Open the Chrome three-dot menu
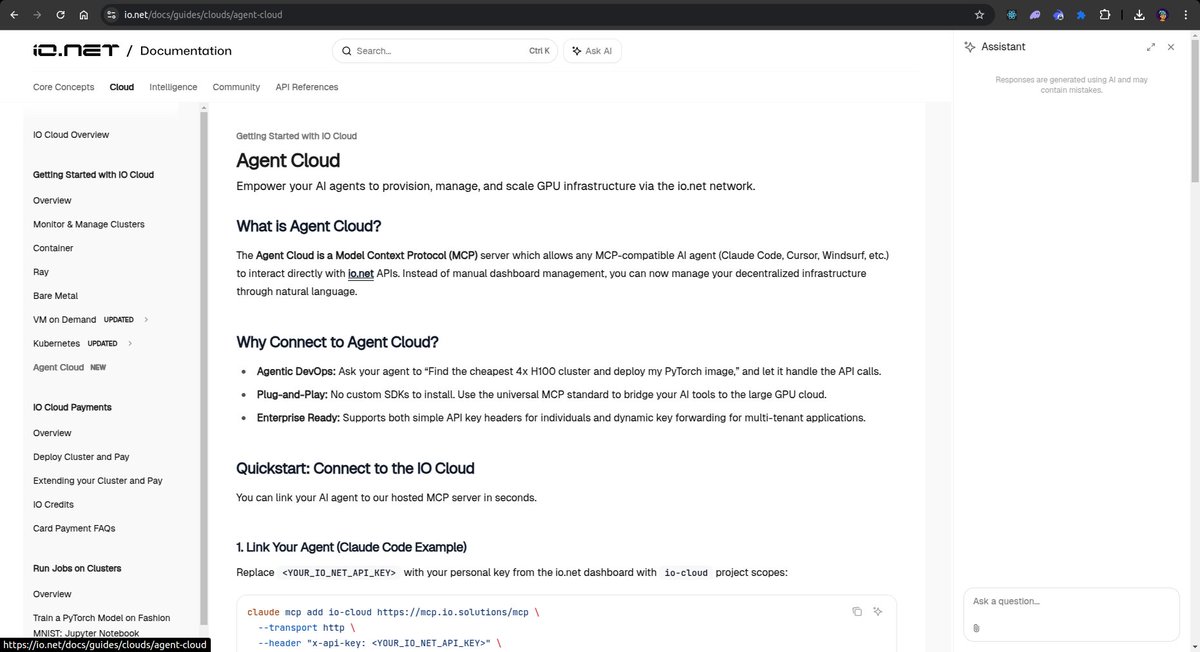 (1186, 15)
